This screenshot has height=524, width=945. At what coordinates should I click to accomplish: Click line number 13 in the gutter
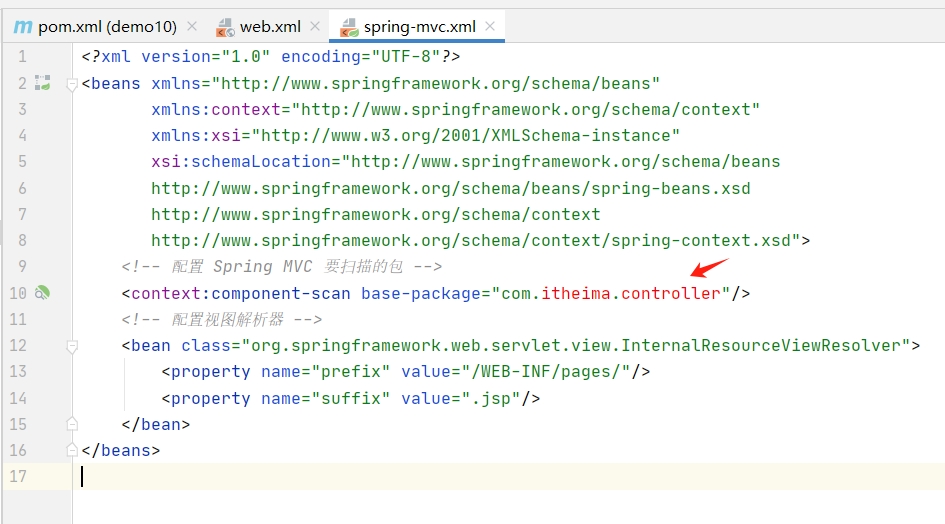(x=18, y=372)
